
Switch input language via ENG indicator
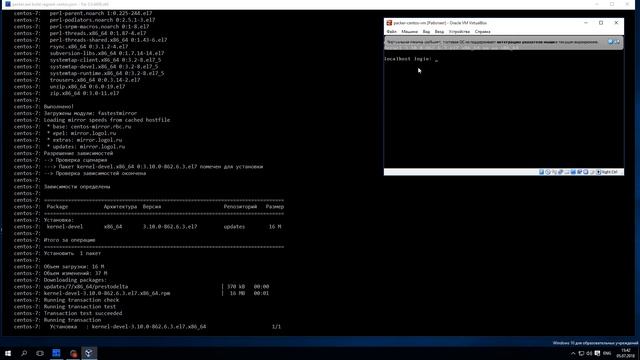coord(607,353)
